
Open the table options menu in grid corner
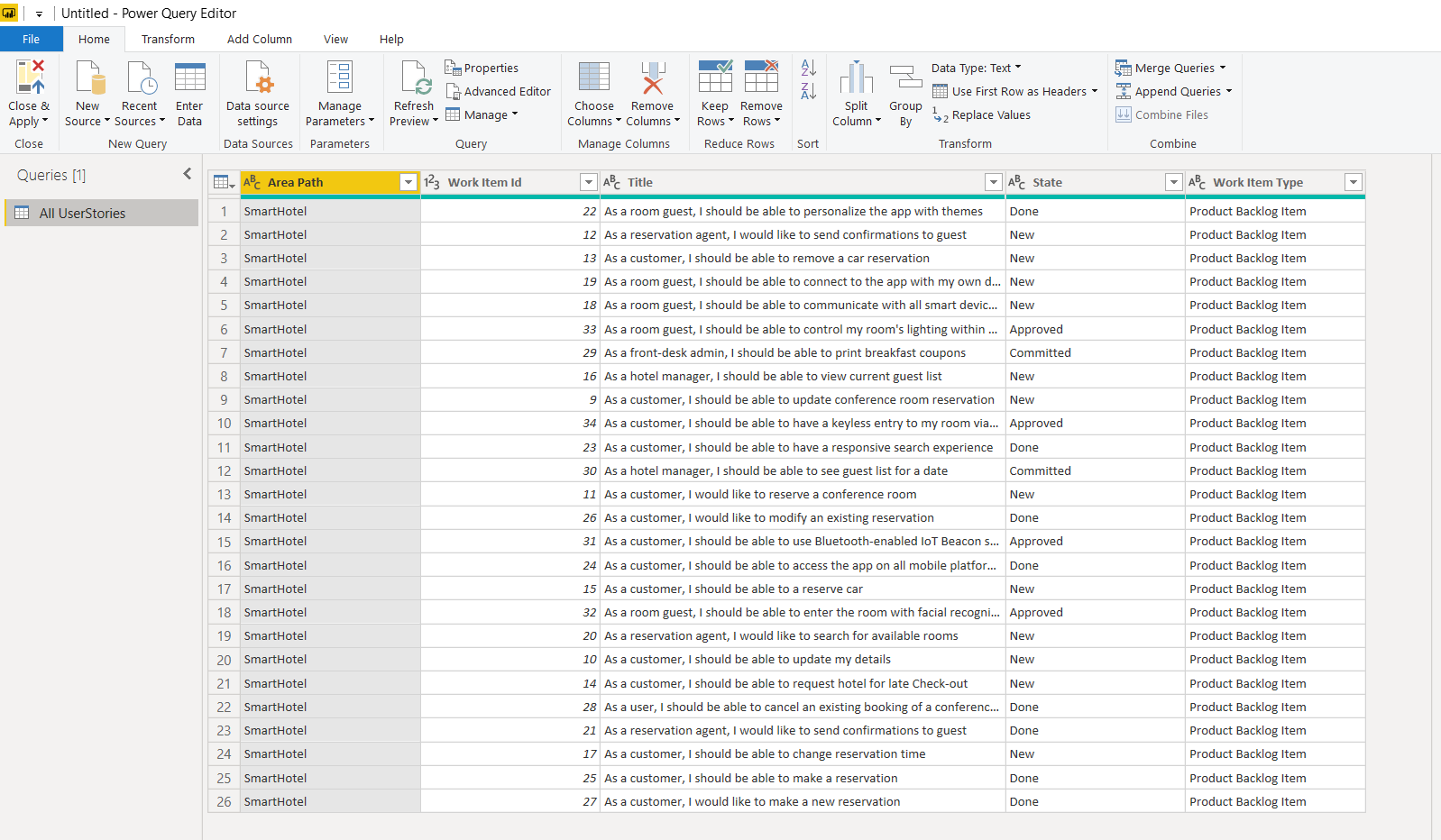pyautogui.click(x=224, y=182)
